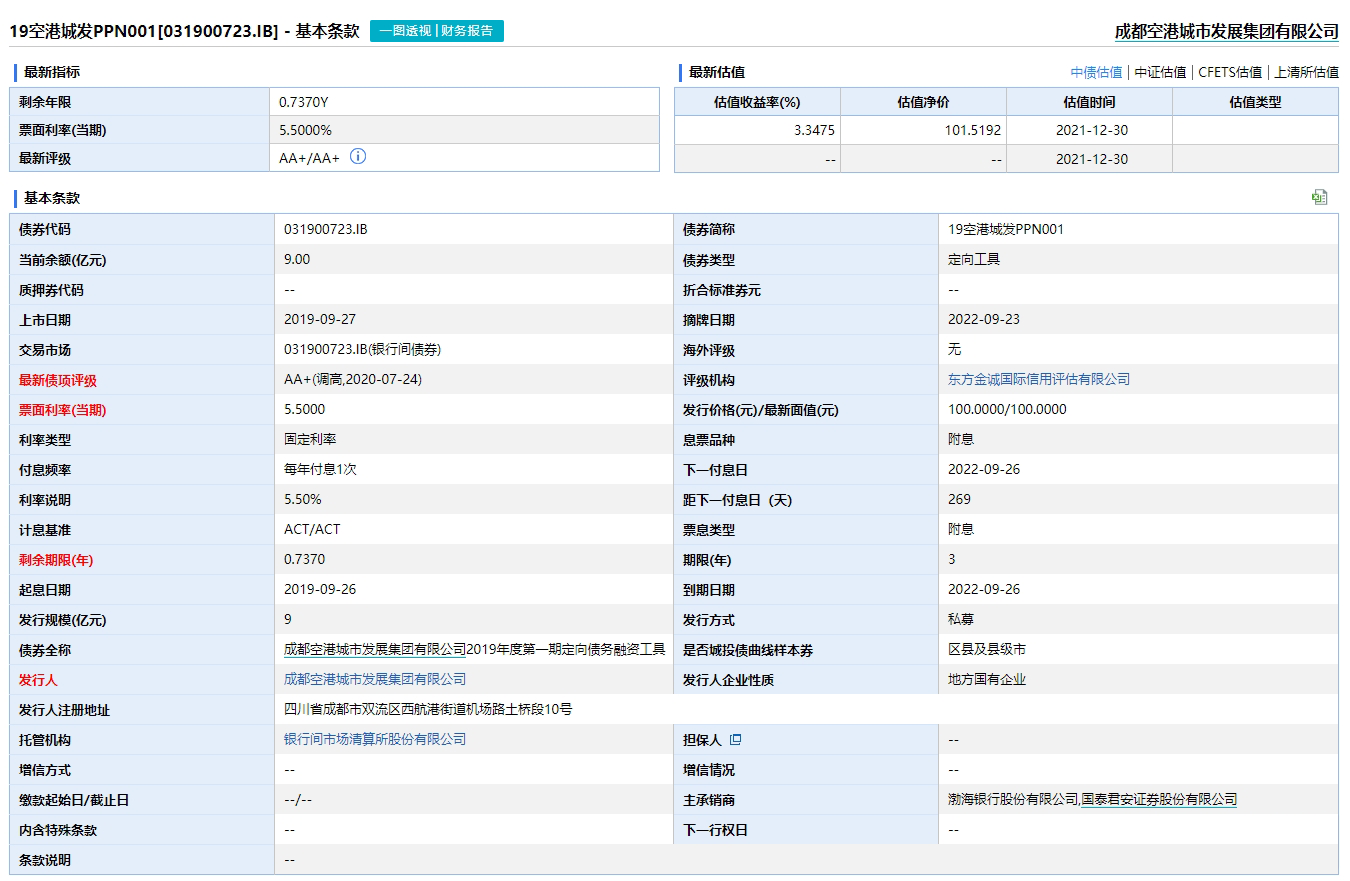1350x881 pixels.
Task: Switch to the CFETS估值 tab
Action: (1230, 72)
